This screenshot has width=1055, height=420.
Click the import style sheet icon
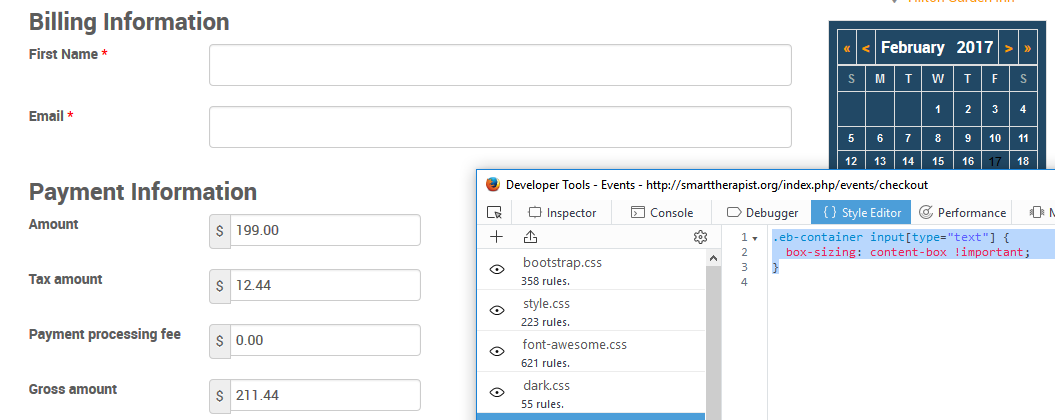pyautogui.click(x=530, y=237)
